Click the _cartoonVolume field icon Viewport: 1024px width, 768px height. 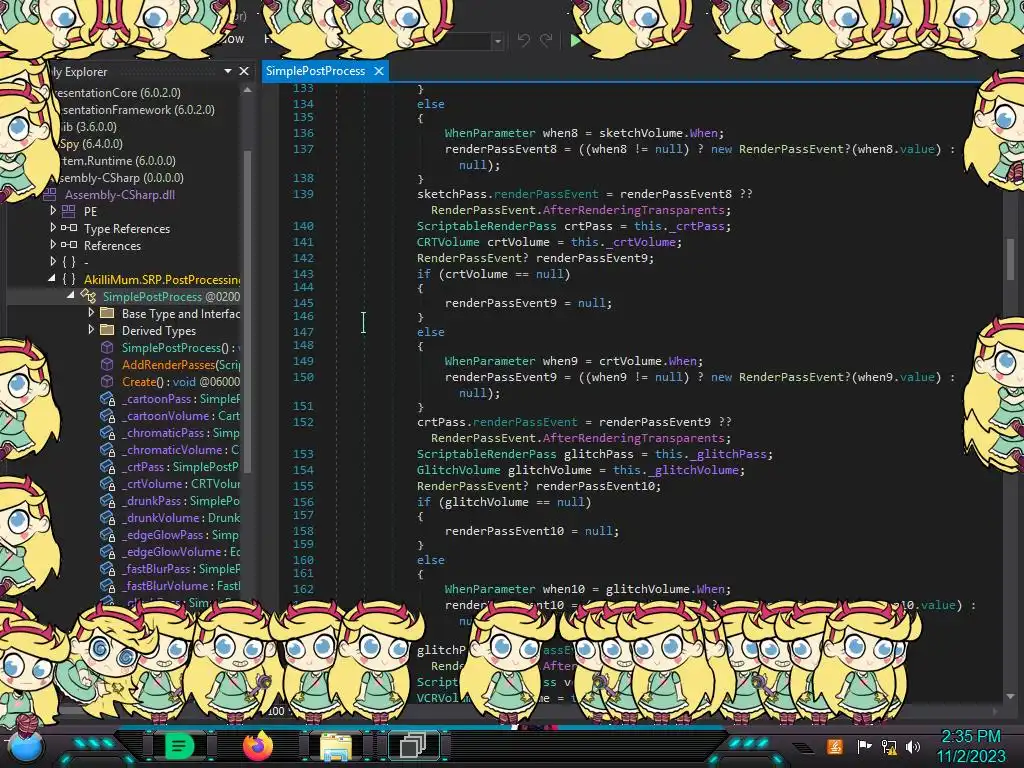[x=107, y=416]
